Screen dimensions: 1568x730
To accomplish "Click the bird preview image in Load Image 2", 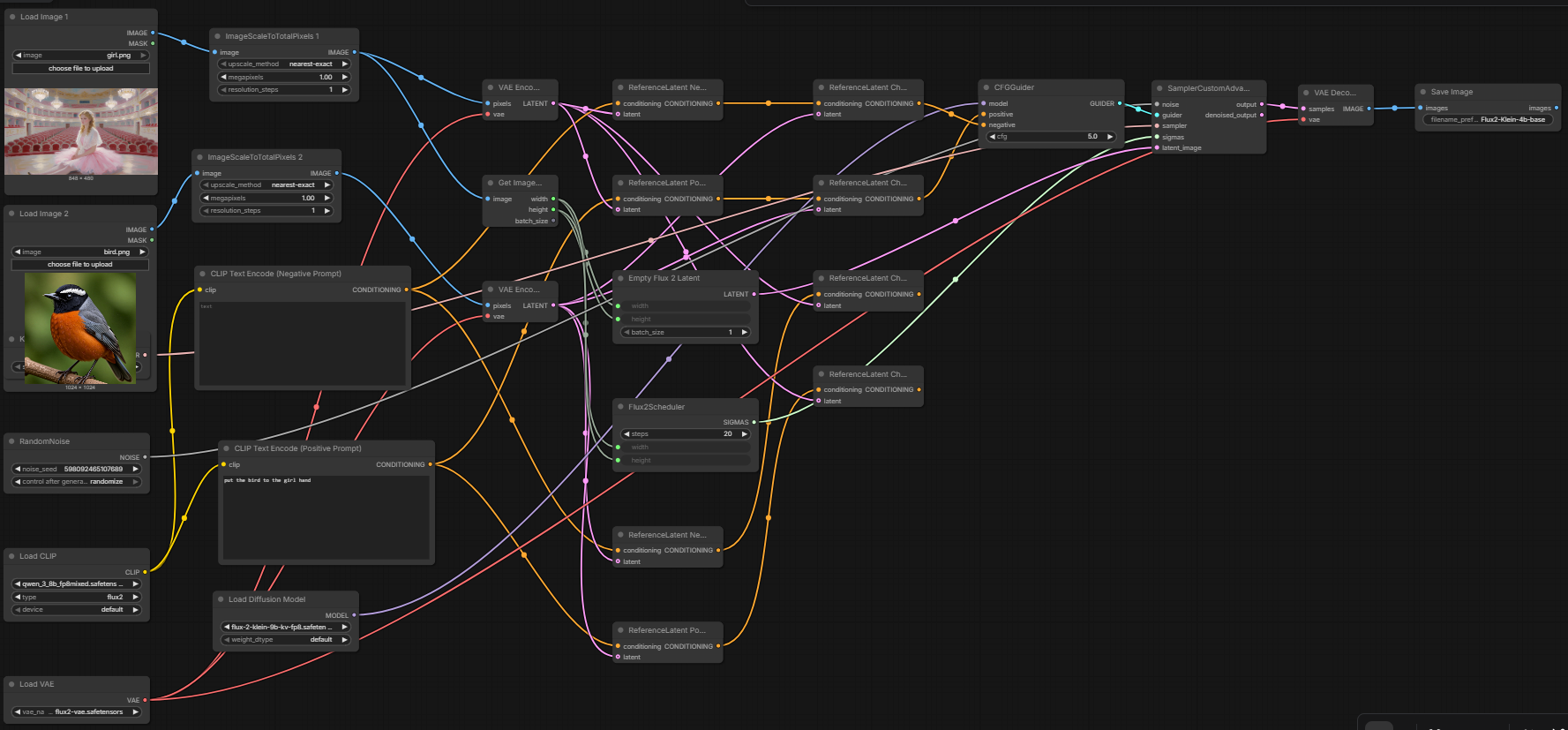I will [80, 327].
